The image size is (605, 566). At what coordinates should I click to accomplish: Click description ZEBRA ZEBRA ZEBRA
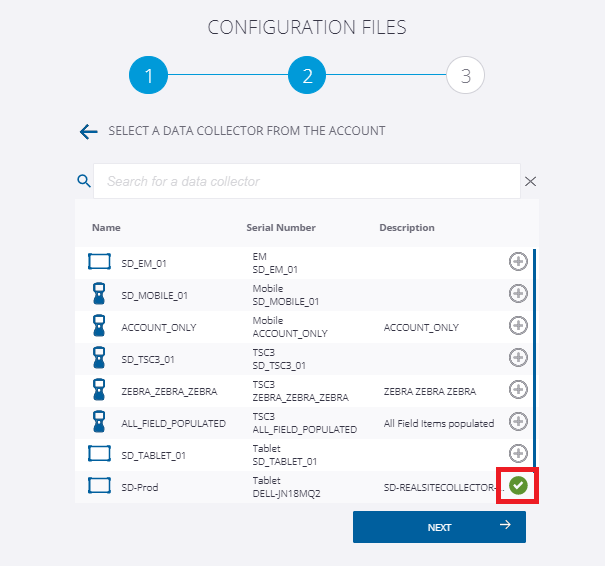click(x=430, y=392)
